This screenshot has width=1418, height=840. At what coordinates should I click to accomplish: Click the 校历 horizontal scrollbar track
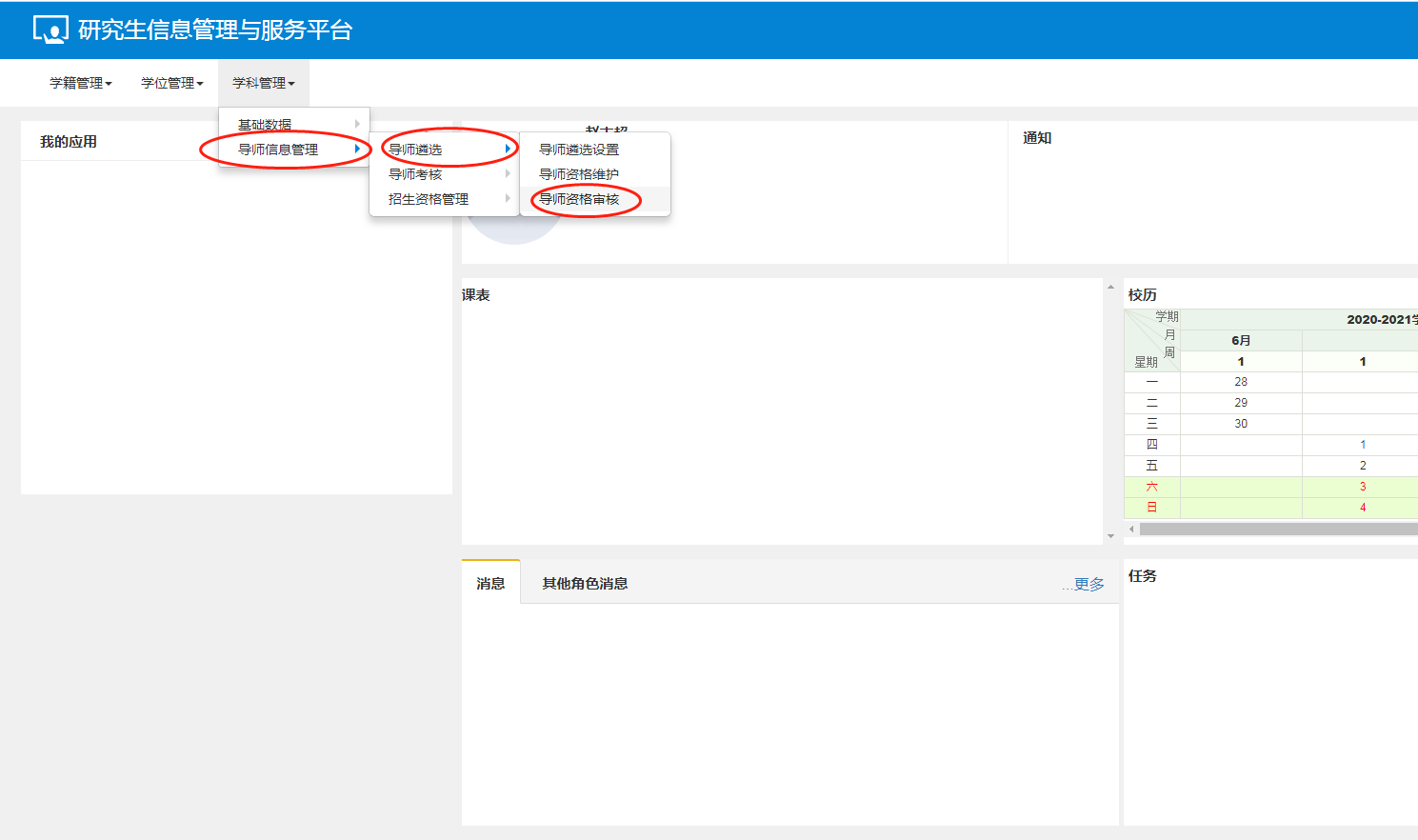(1276, 529)
